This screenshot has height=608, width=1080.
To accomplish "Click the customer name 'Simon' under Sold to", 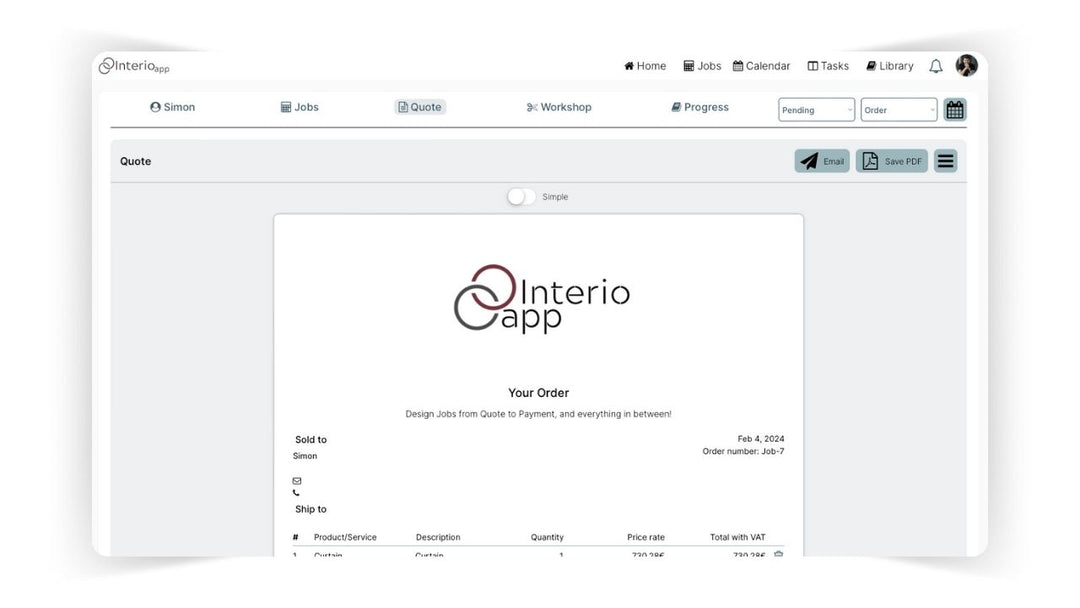I will coord(305,456).
